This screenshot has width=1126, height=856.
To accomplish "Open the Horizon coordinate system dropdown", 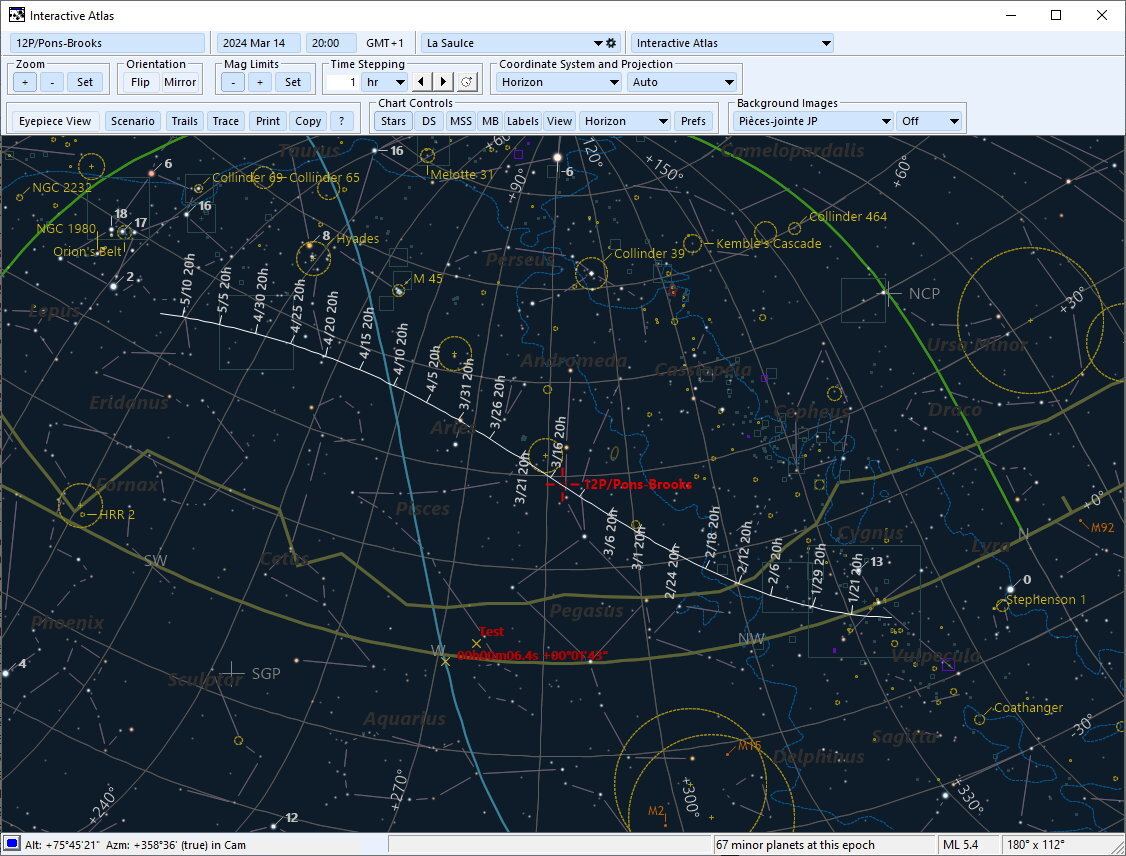I will (559, 82).
